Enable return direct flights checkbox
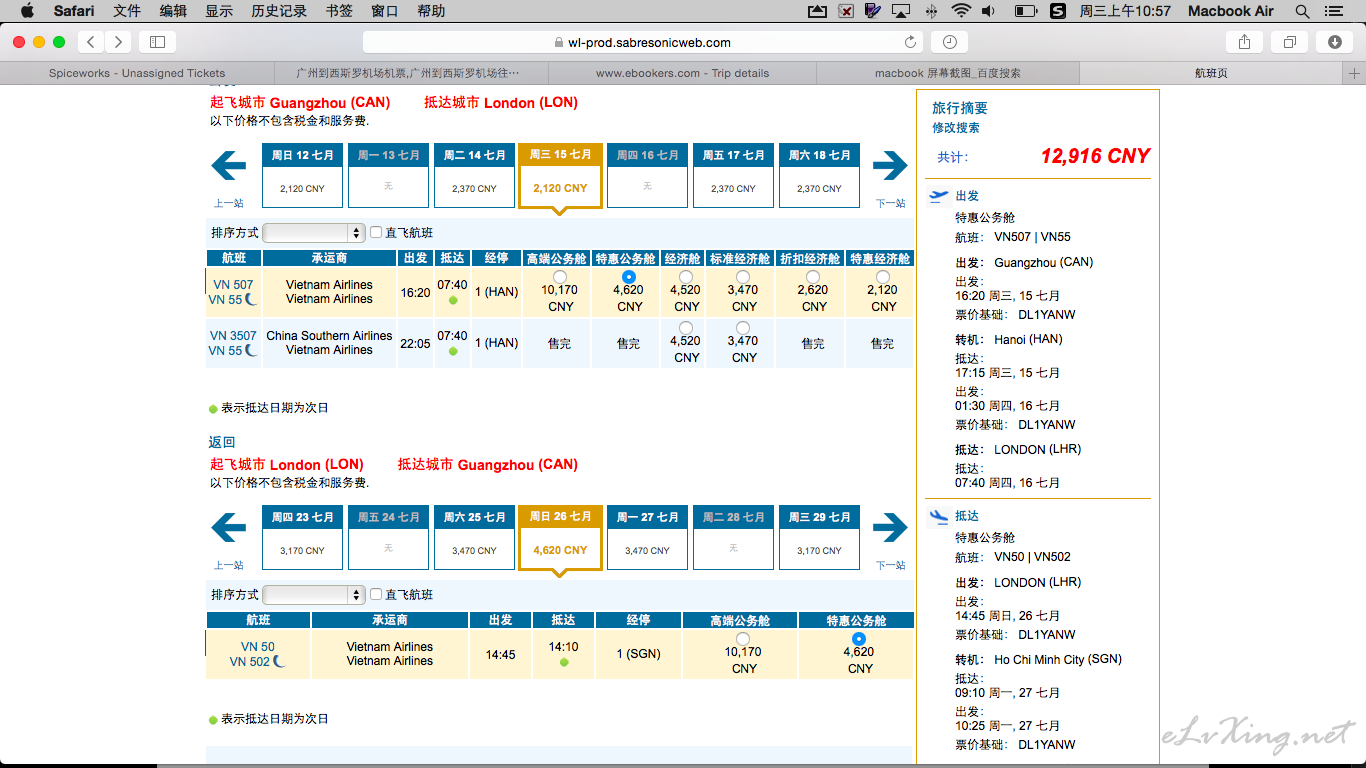Image resolution: width=1366 pixels, height=768 pixels. 376,594
